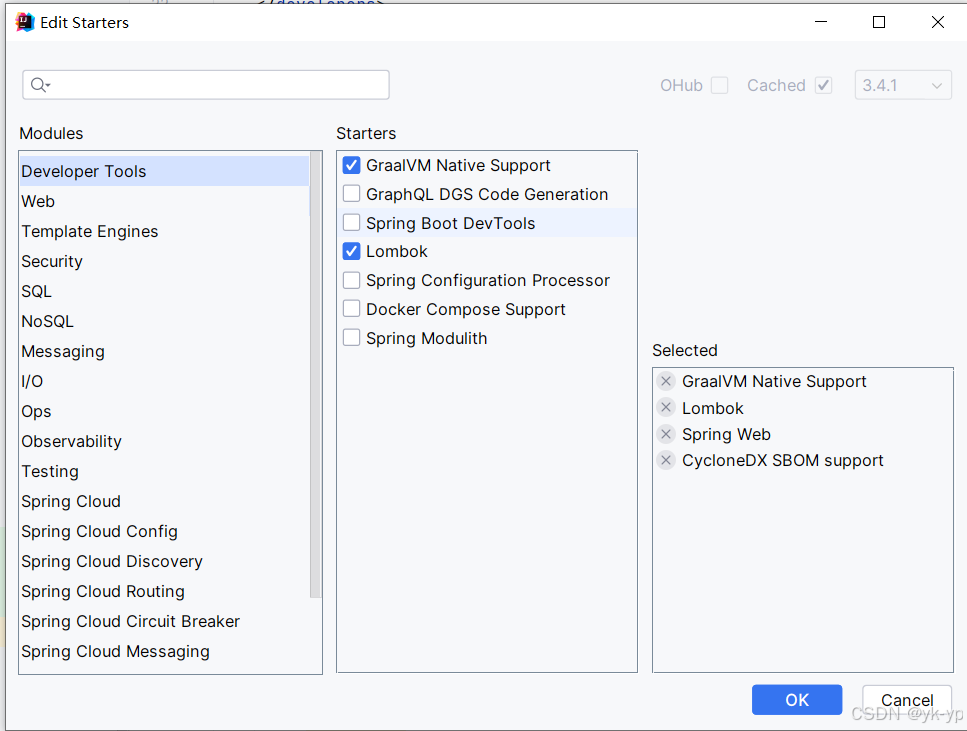This screenshot has height=731, width=967.
Task: Toggle the Cached checkbox
Action: pos(823,85)
